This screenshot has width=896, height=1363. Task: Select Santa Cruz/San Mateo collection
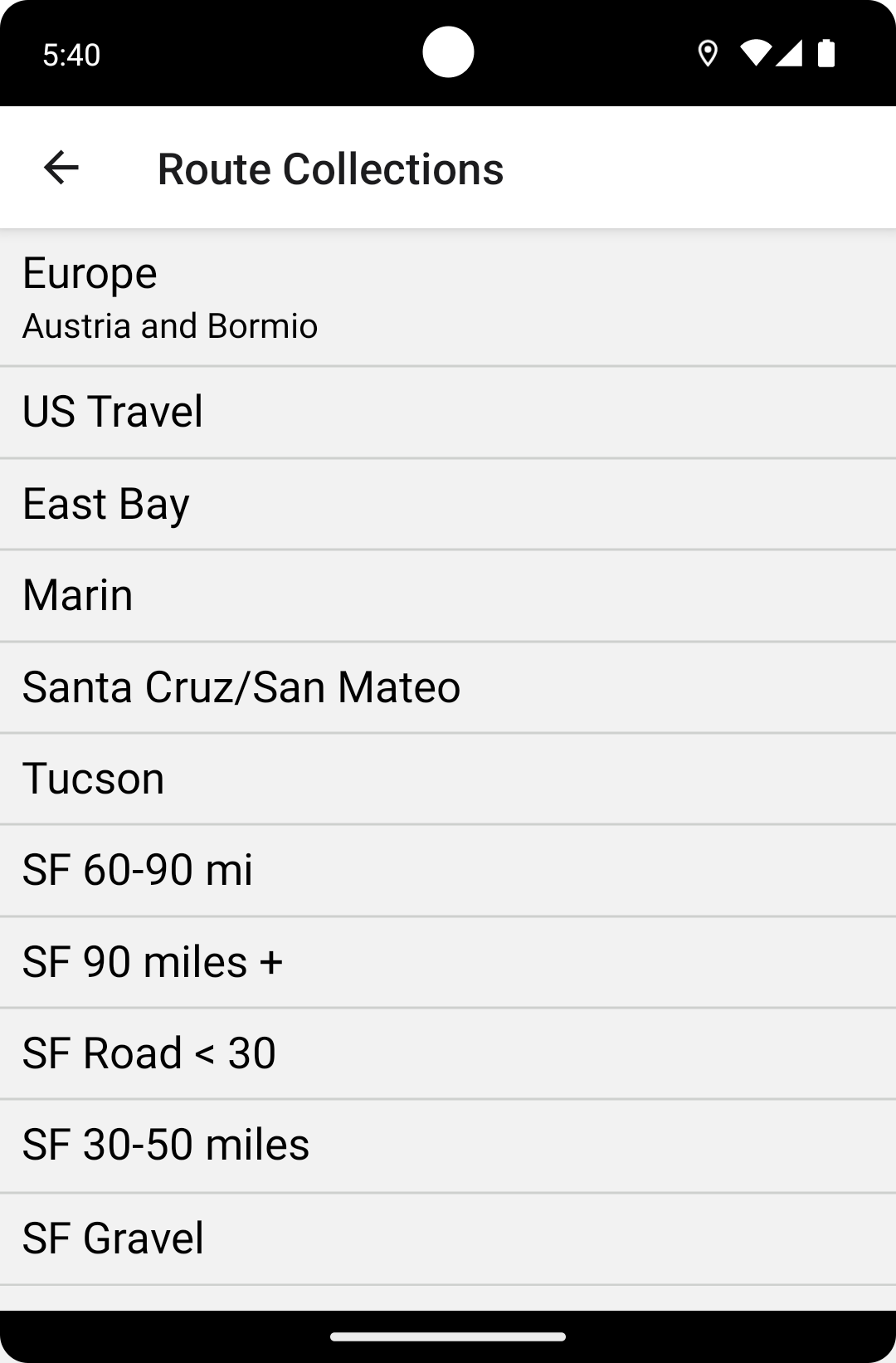pyautogui.click(x=448, y=687)
